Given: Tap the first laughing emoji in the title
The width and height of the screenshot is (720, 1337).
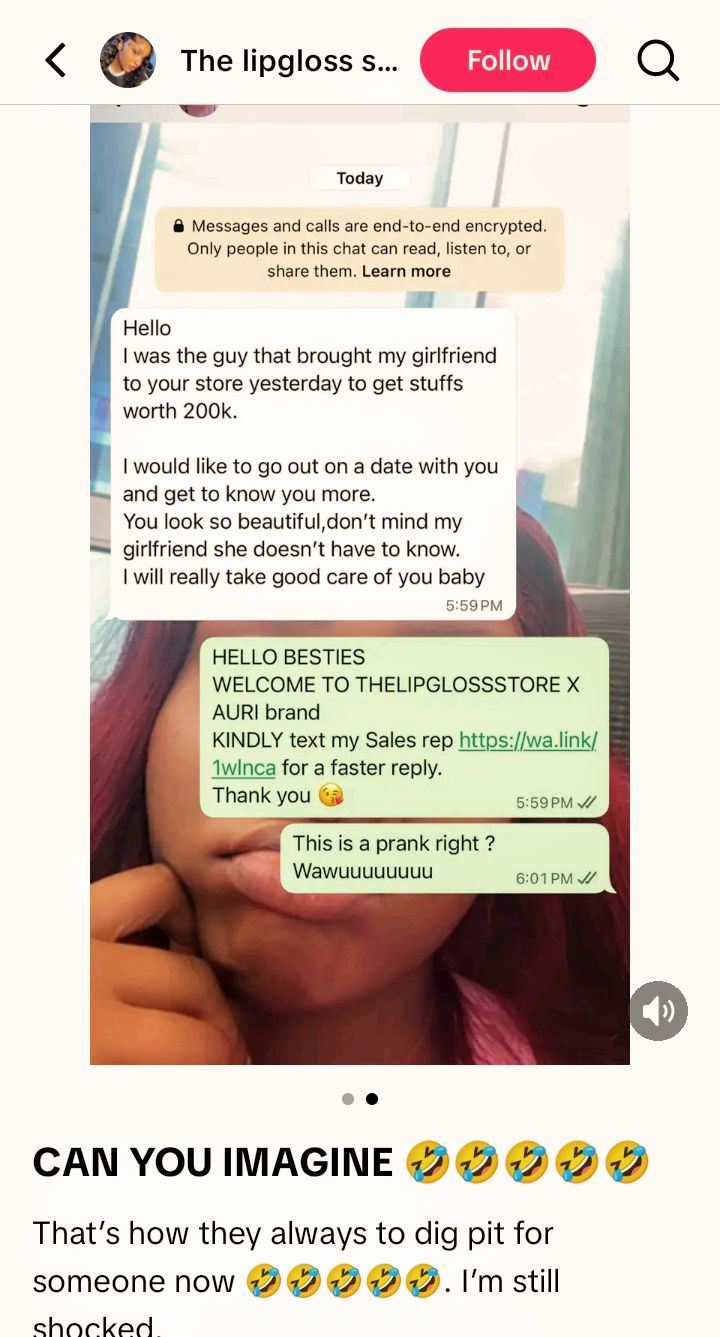Looking at the screenshot, I should [x=428, y=1163].
